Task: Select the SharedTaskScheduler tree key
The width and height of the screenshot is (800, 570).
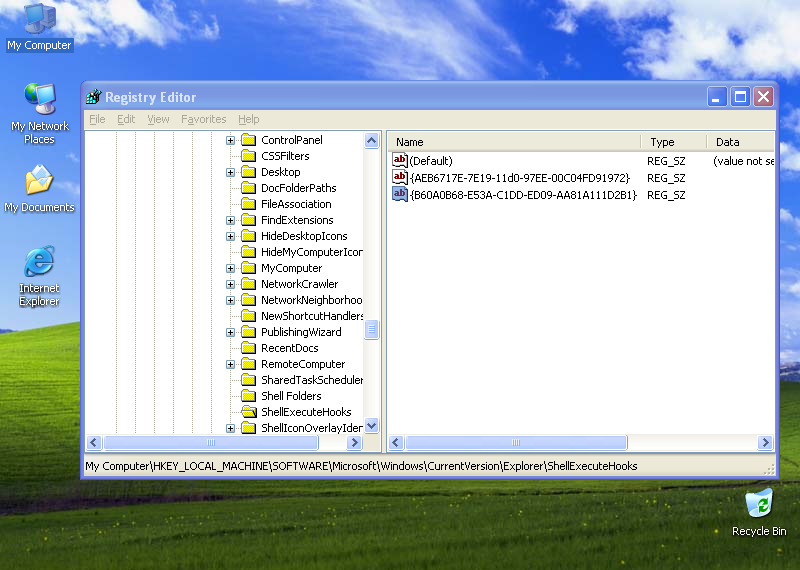Action: (x=311, y=380)
